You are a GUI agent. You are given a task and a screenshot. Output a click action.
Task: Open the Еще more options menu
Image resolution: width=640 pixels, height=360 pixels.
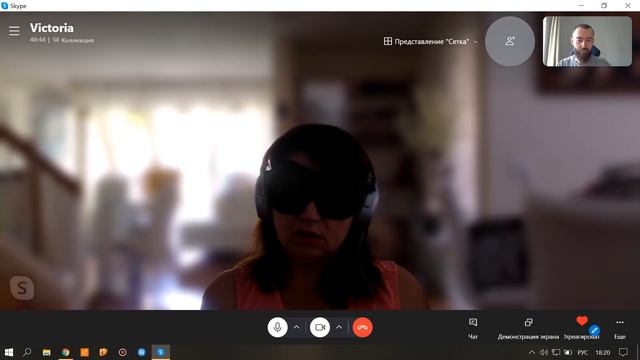point(620,329)
